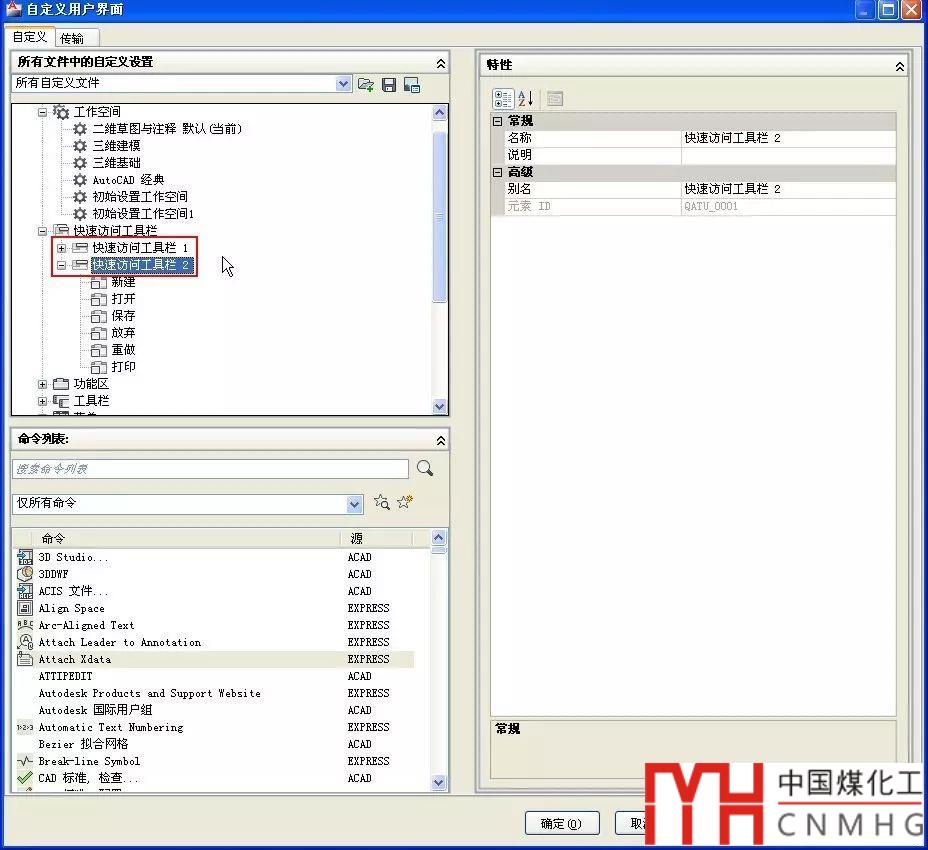Click the Attach Xdata command icon
Screen dimensions: 928x850
[25, 659]
